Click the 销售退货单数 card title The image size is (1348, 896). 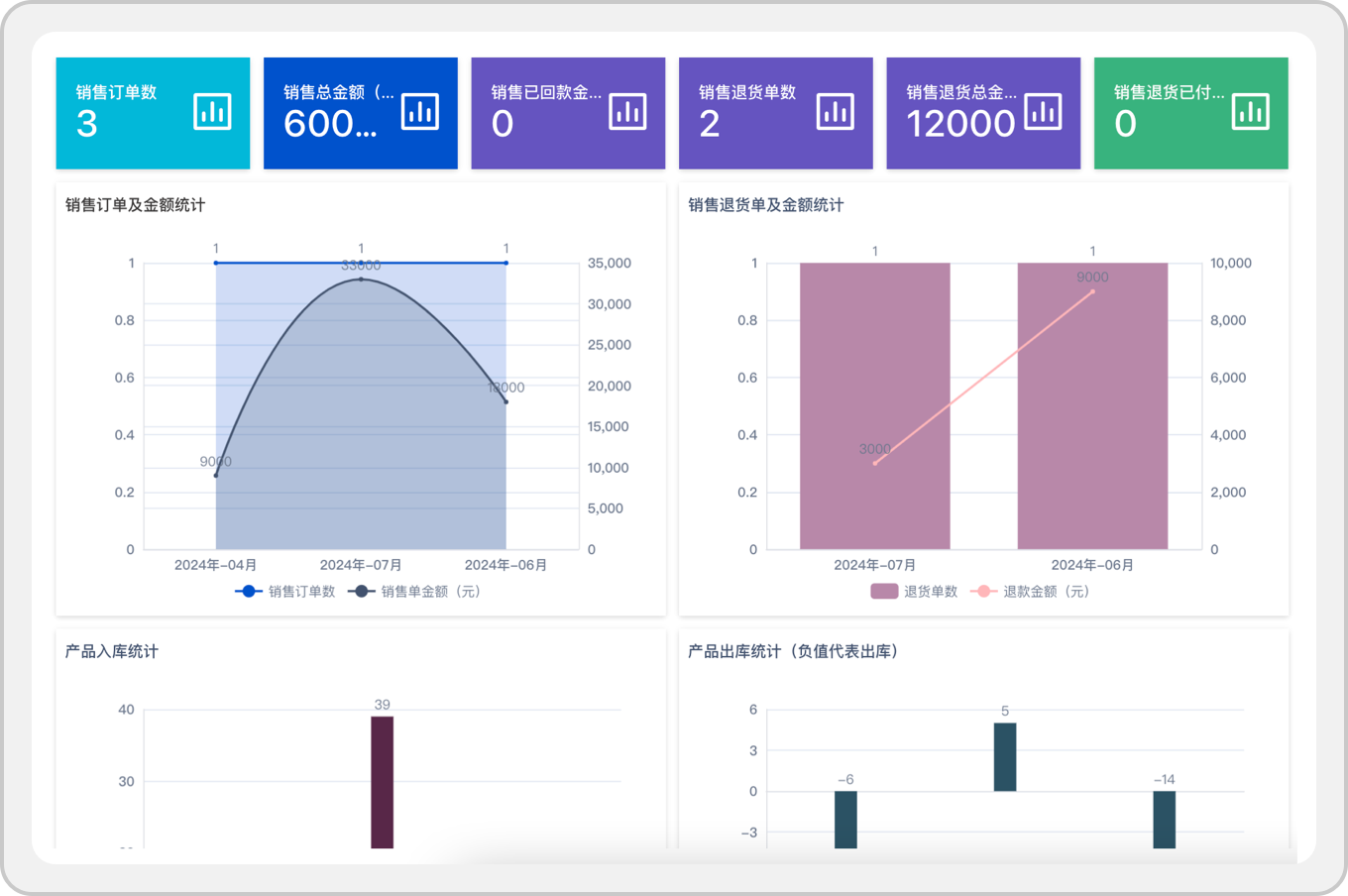[747, 92]
